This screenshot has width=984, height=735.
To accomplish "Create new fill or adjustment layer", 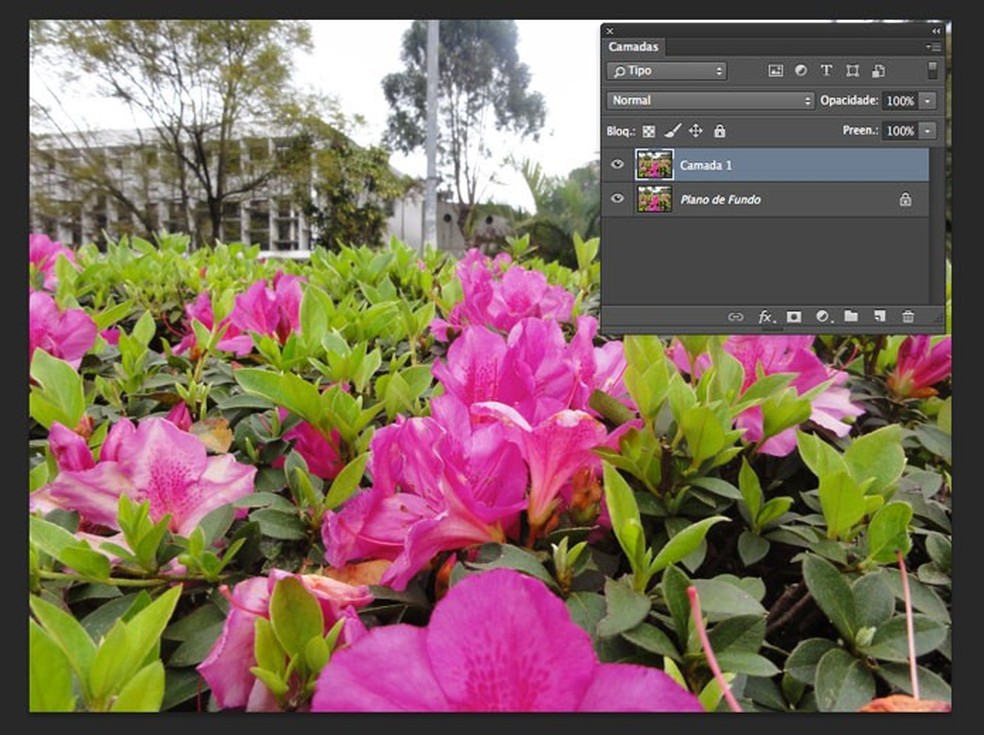I will 823,316.
